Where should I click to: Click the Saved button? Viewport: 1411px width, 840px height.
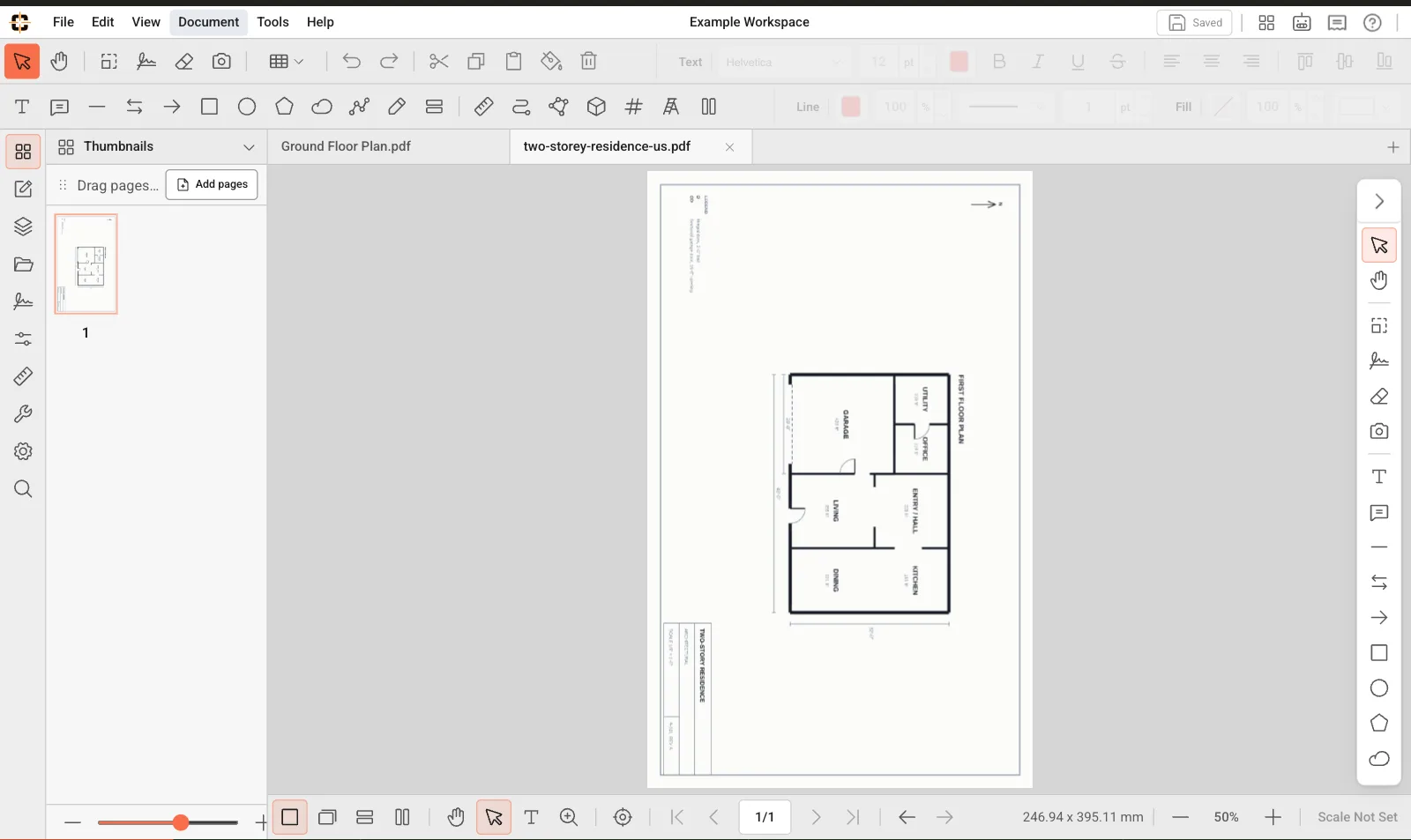(x=1195, y=23)
